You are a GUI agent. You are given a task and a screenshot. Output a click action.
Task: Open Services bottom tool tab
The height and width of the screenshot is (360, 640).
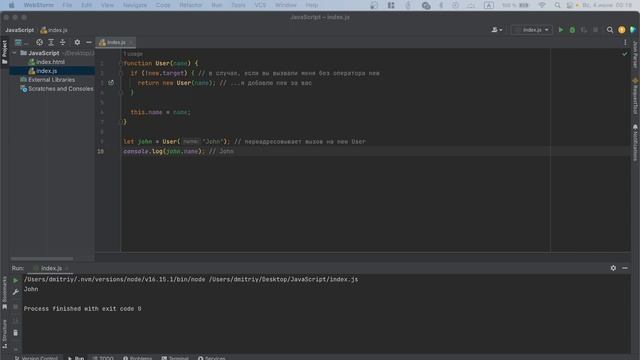coord(211,358)
